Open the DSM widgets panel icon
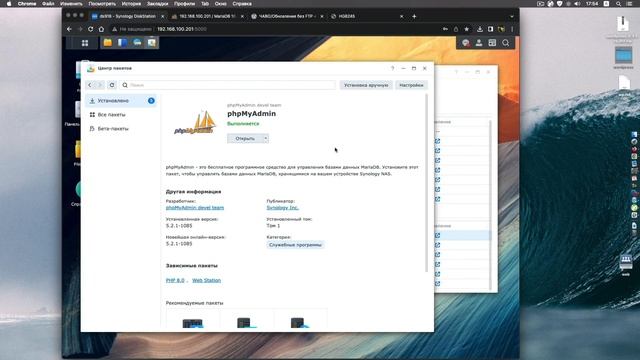 (x=492, y=43)
